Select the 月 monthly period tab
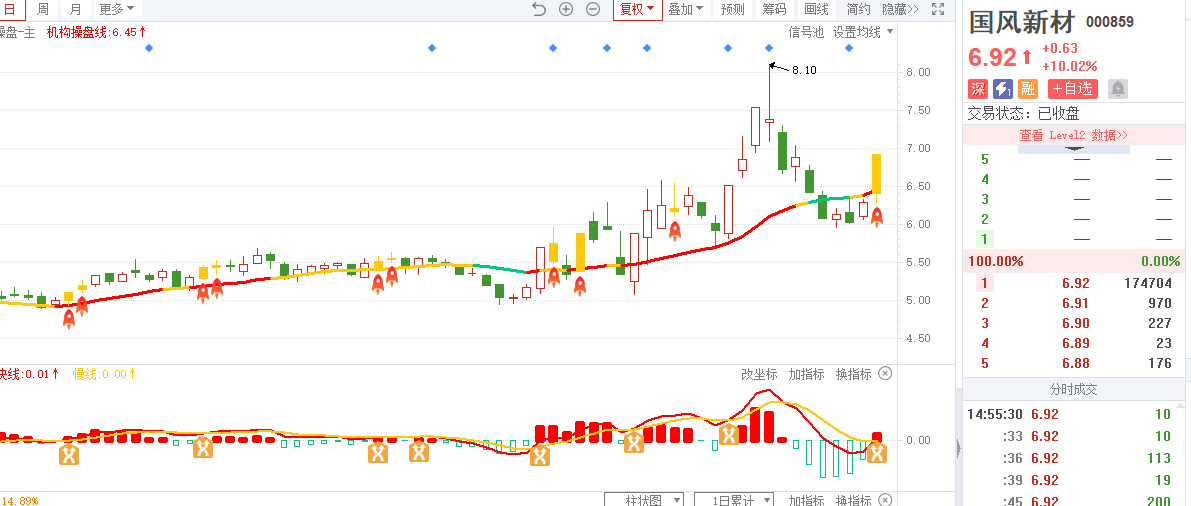This screenshot has height=506, width=1191. point(74,9)
